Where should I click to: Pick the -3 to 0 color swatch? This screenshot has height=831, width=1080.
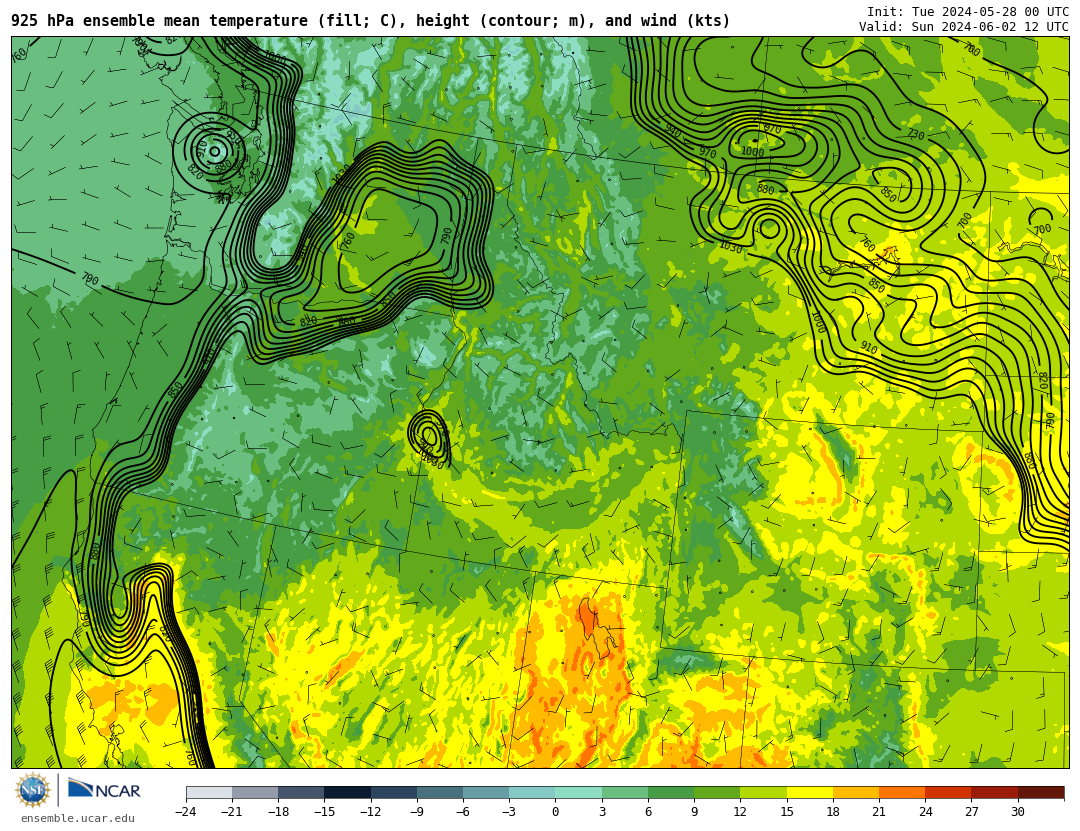(532, 792)
